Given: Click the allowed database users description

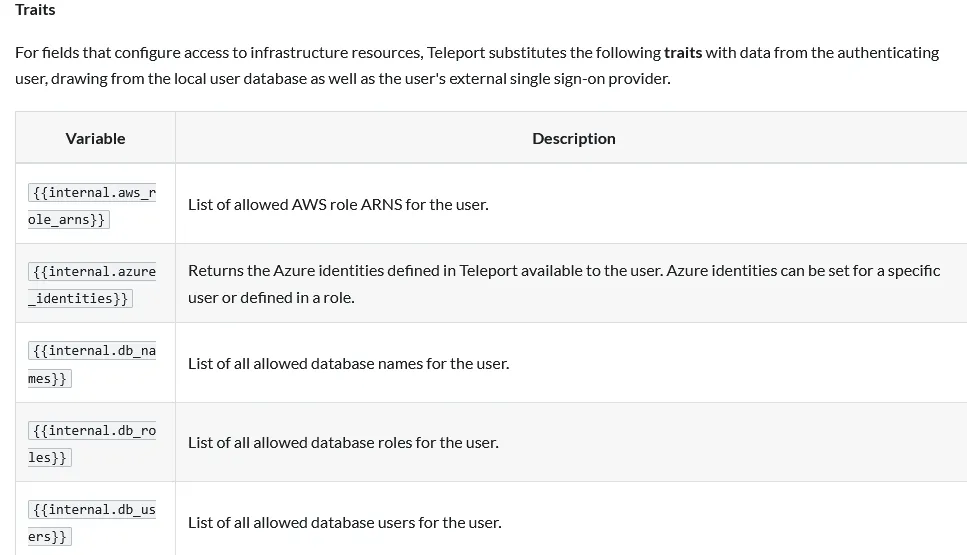Looking at the screenshot, I should (x=344, y=522).
